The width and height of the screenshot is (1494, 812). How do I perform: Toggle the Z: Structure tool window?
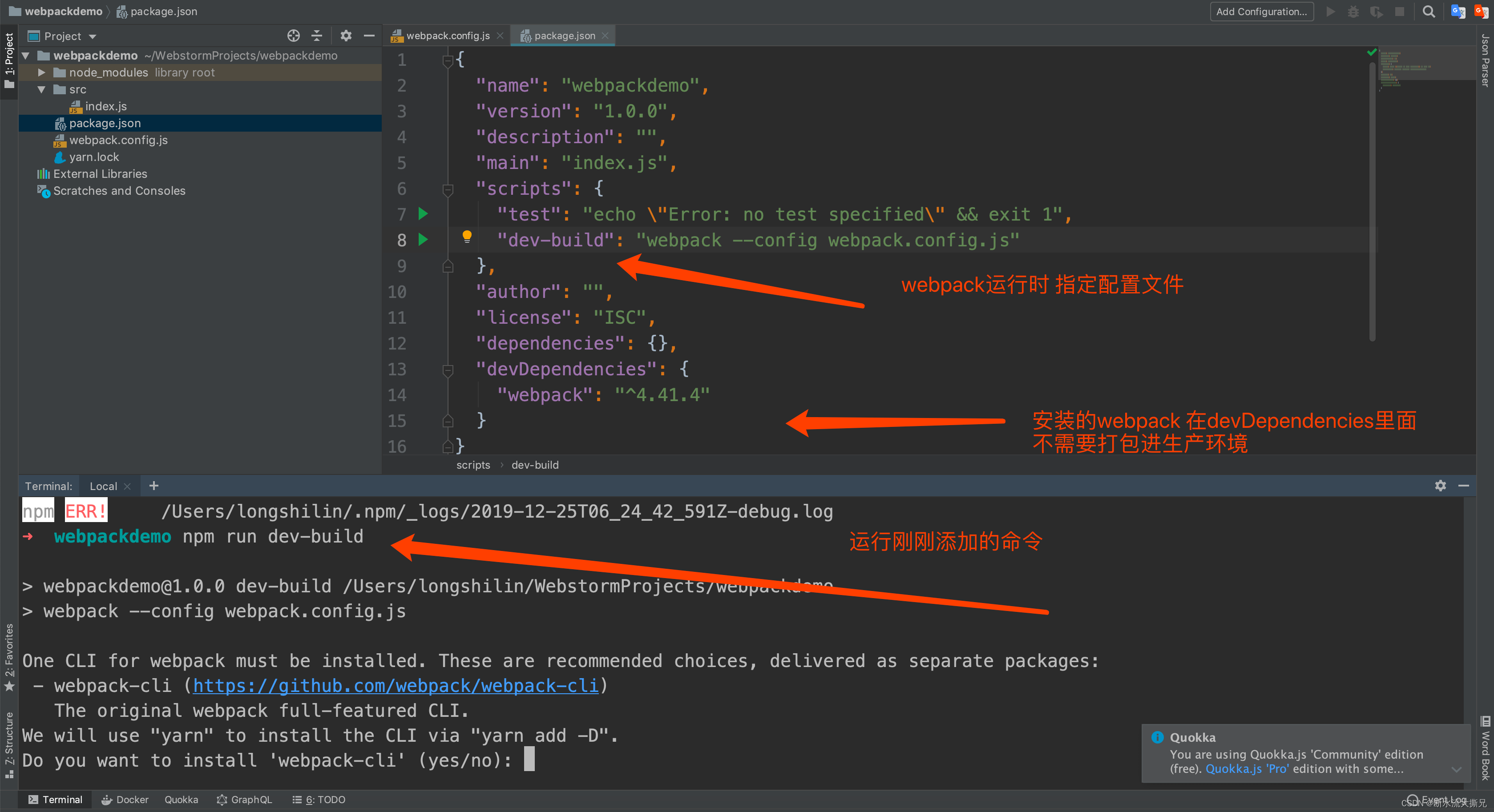(x=9, y=745)
